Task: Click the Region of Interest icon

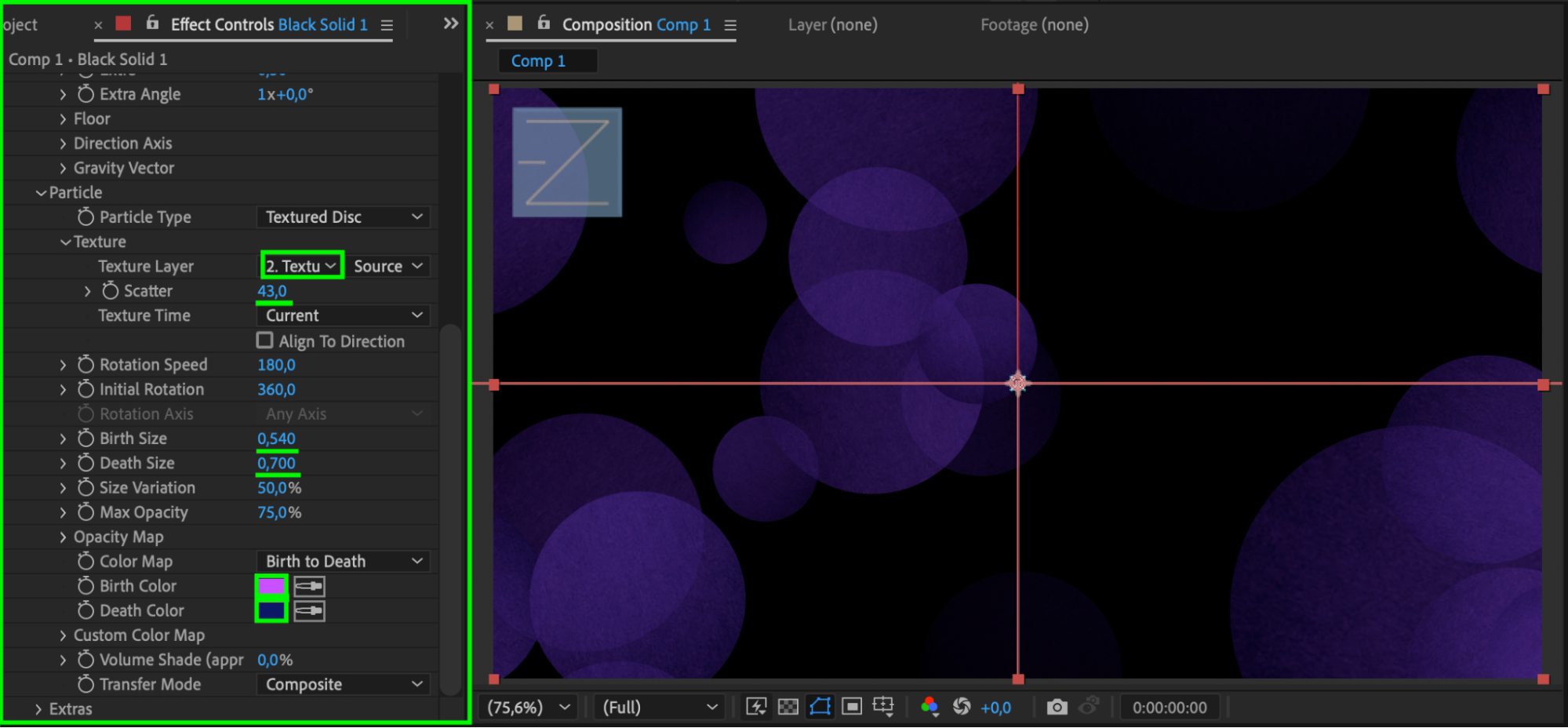Action: (851, 707)
